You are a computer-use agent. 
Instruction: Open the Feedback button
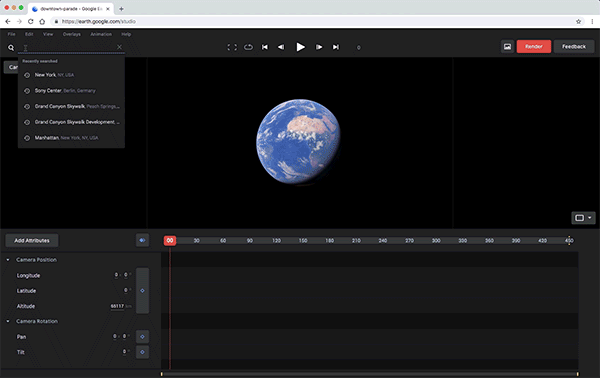point(574,47)
